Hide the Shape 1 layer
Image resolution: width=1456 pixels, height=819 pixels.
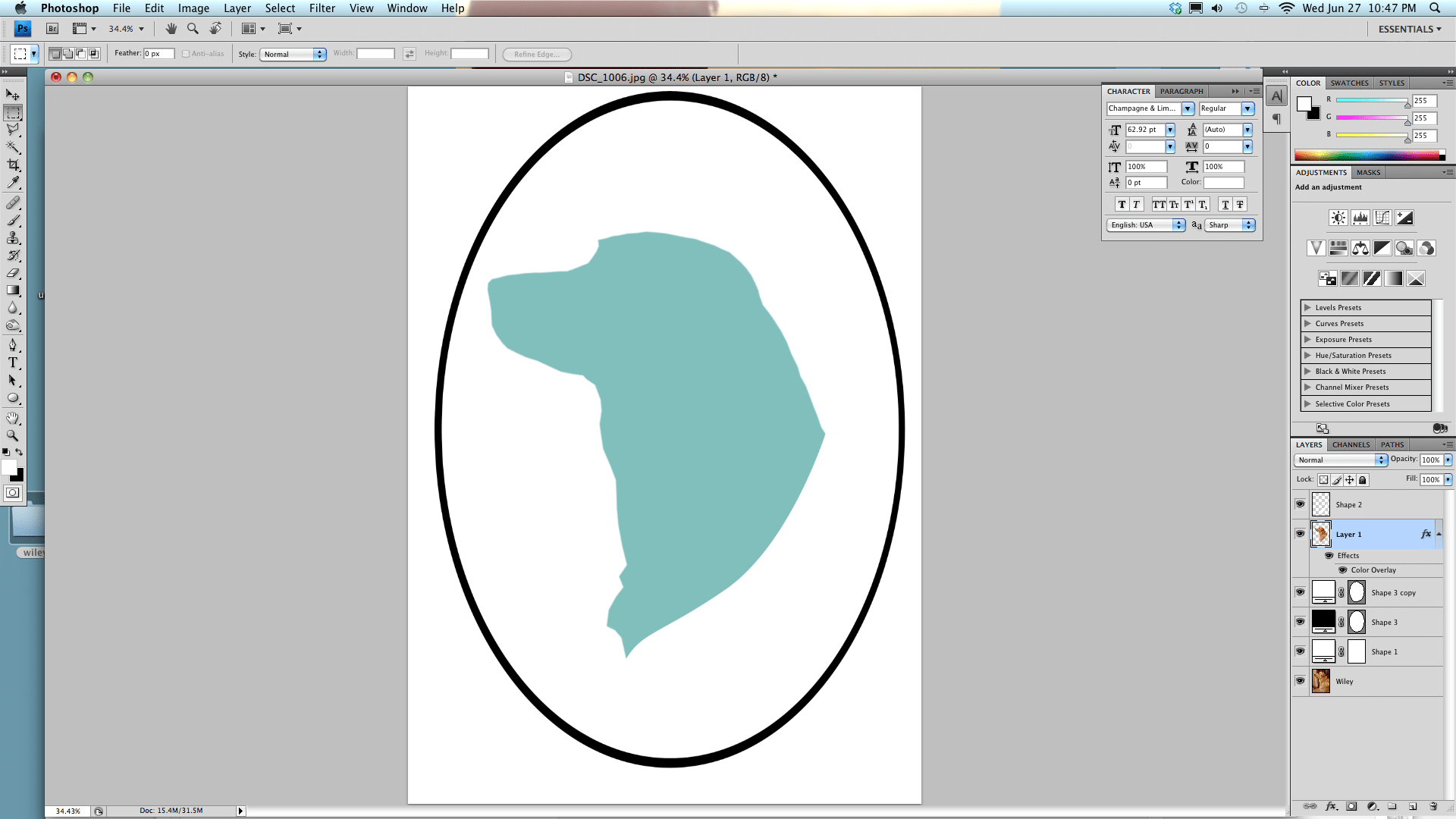(x=1300, y=651)
